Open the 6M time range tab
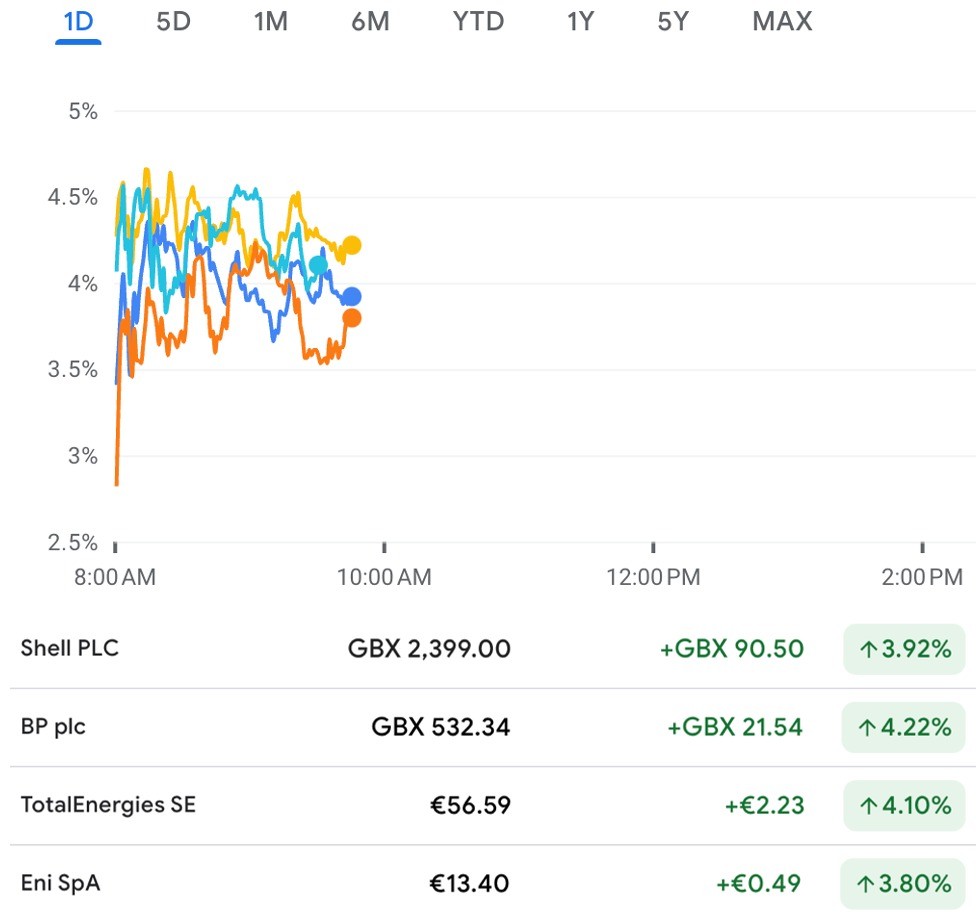Viewport: 976px width, 922px height. pyautogui.click(x=370, y=22)
